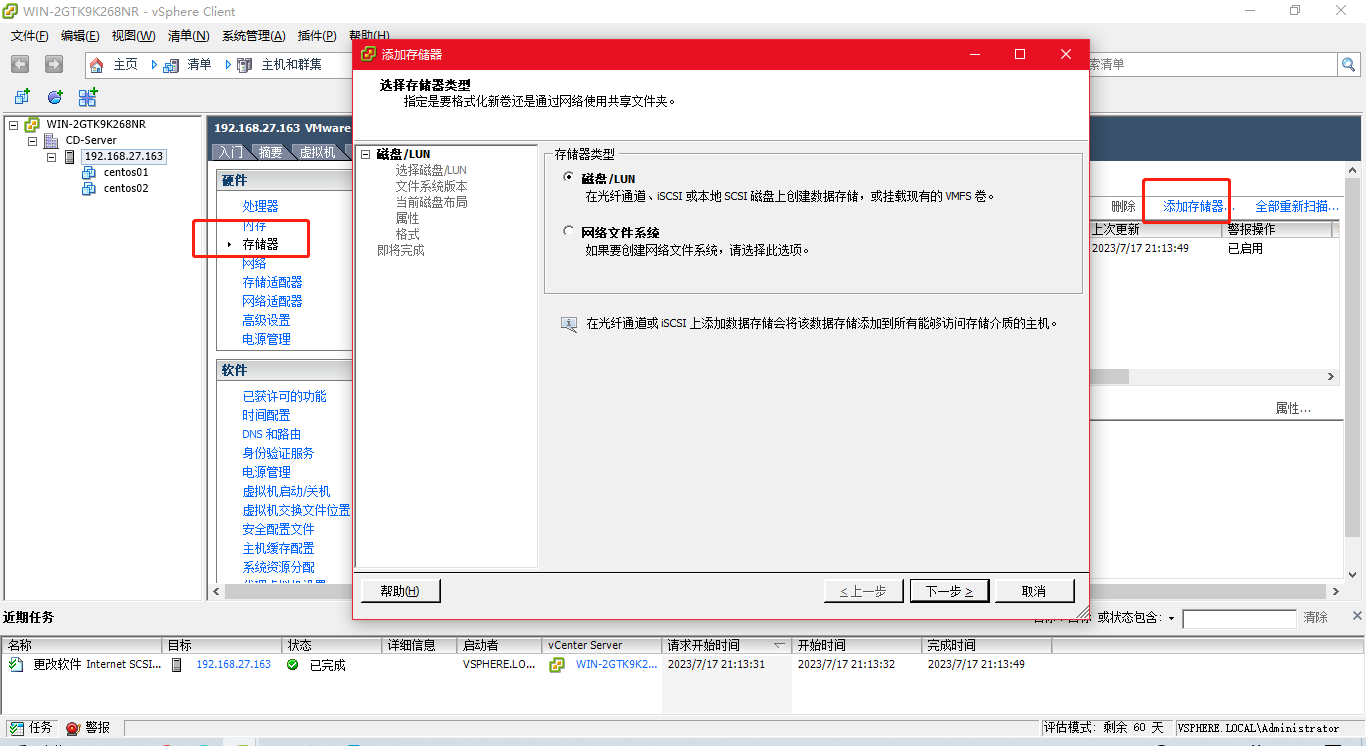
Task: Switch to the 入门 tab
Action: click(x=230, y=152)
